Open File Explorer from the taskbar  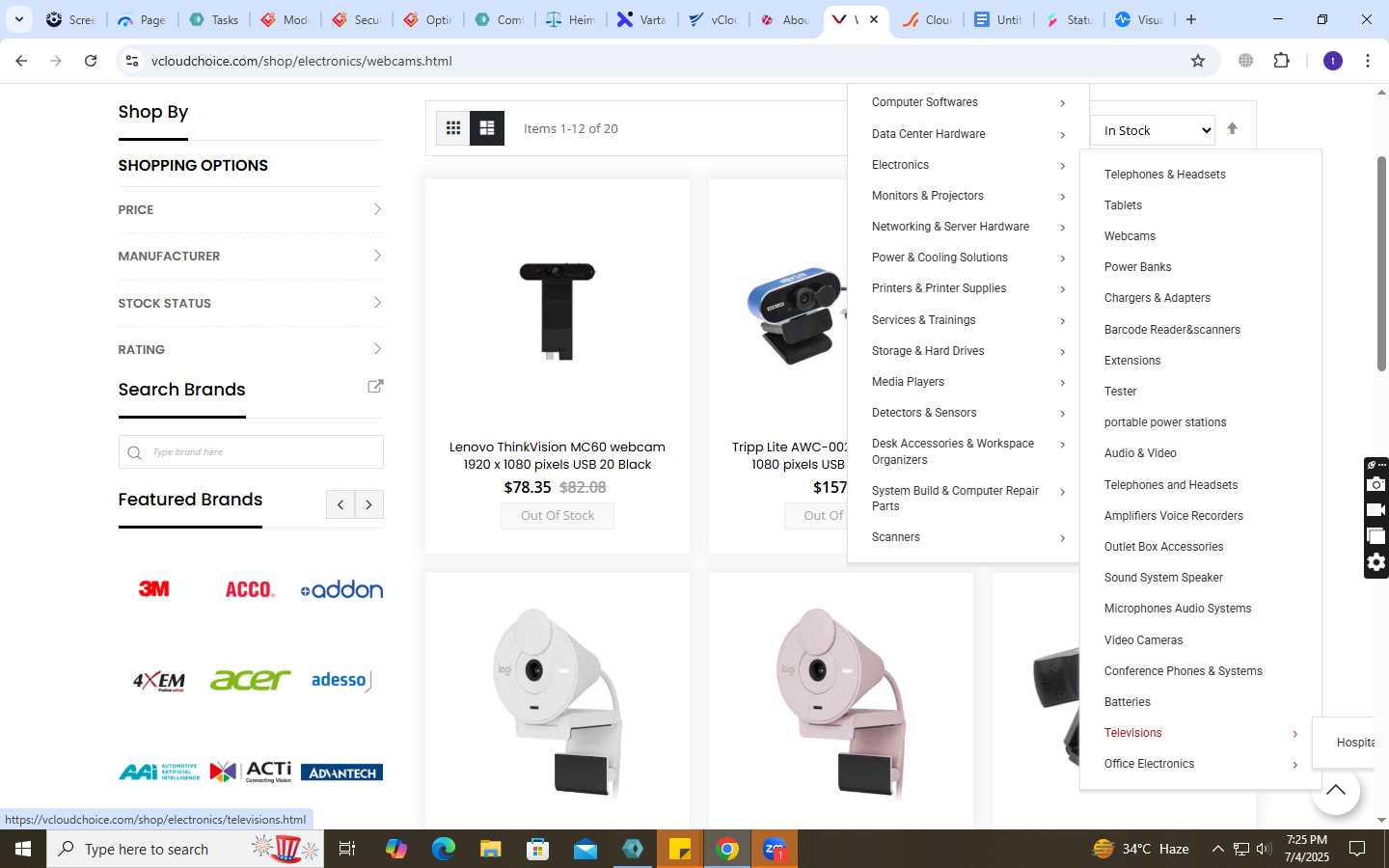pyautogui.click(x=491, y=849)
